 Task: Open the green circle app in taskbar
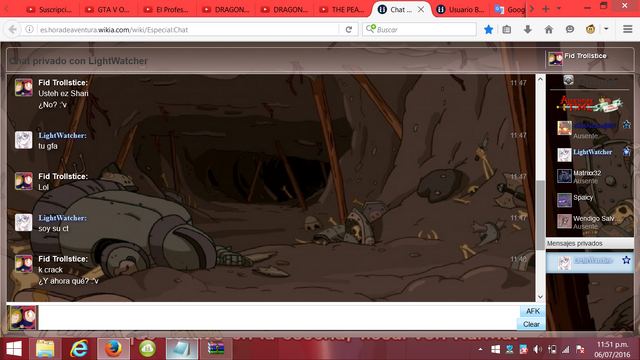[147, 349]
